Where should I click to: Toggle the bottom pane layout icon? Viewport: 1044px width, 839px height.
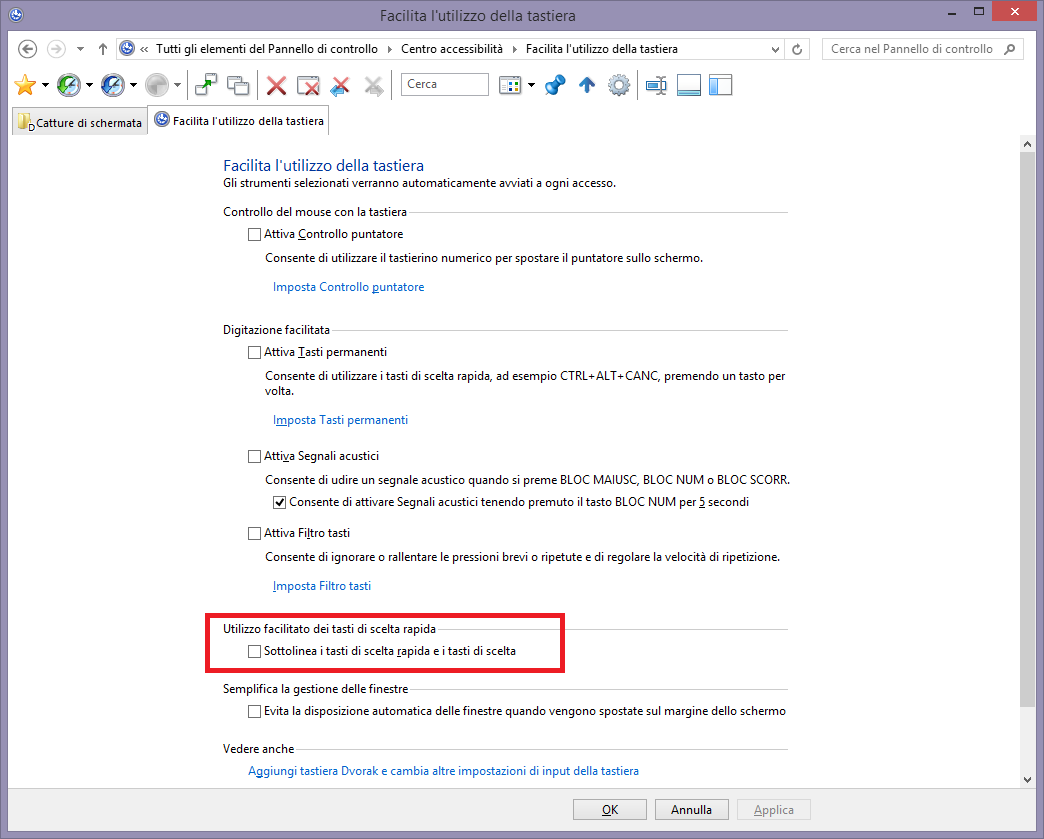pos(688,85)
